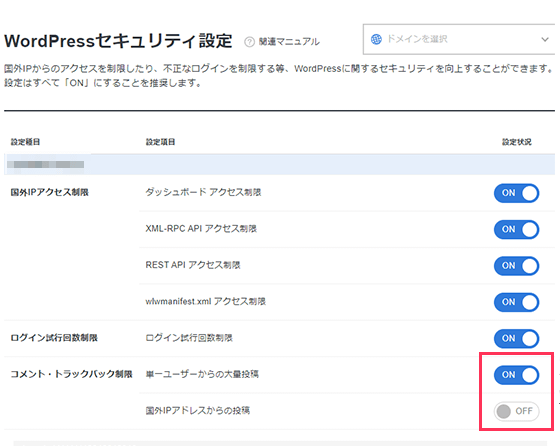Click the blurred domain name row
The height and width of the screenshot is (446, 560).
(279, 164)
